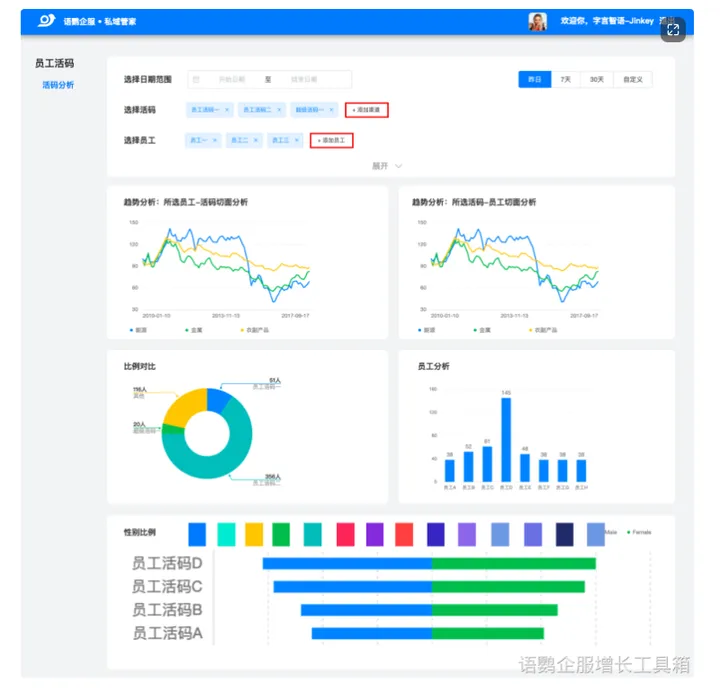This screenshot has height=692, width=720.
Task: Remove the first 选择活码 tag via x
Action: pyautogui.click(x=227, y=110)
